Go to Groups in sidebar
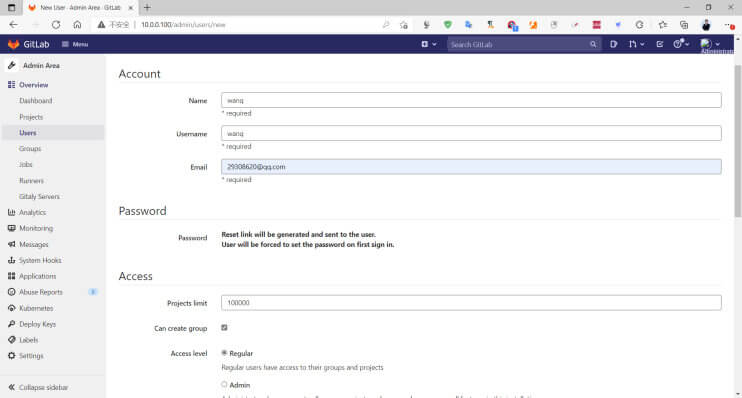This screenshot has height=398, width=742. 30,149
